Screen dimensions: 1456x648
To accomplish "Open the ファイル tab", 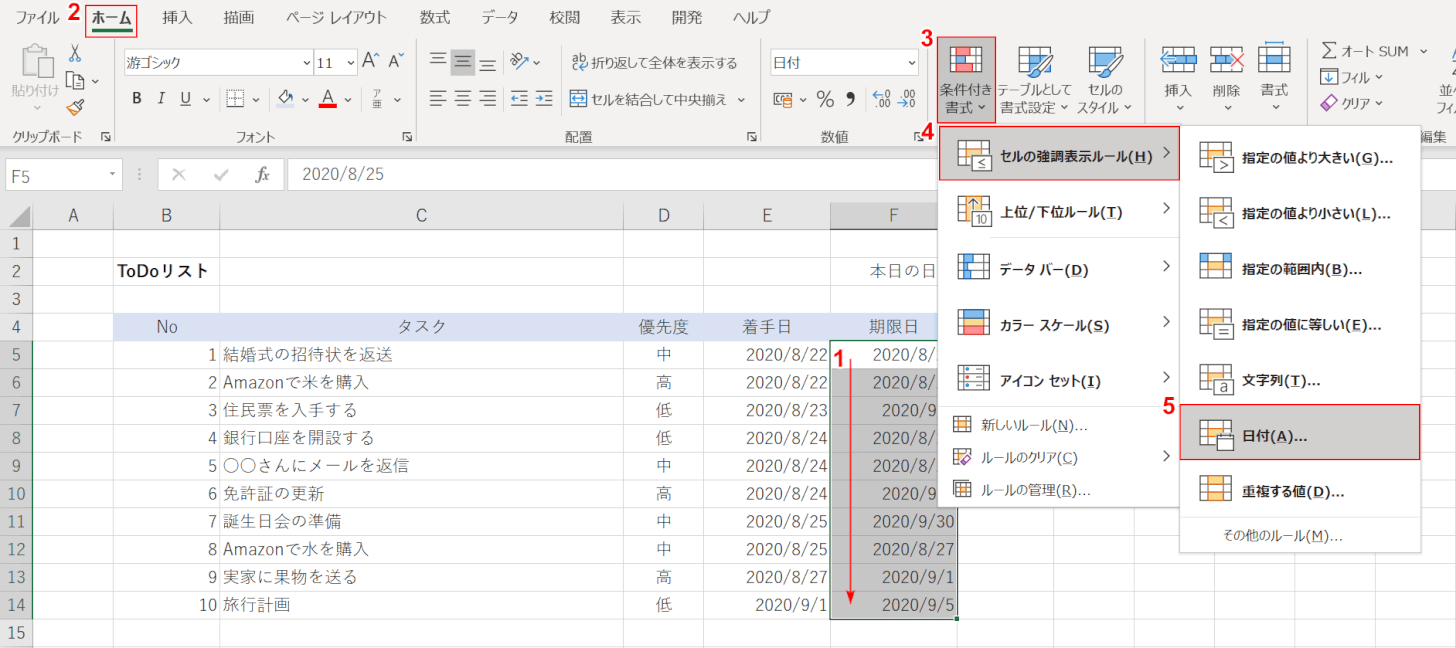I will [x=37, y=17].
